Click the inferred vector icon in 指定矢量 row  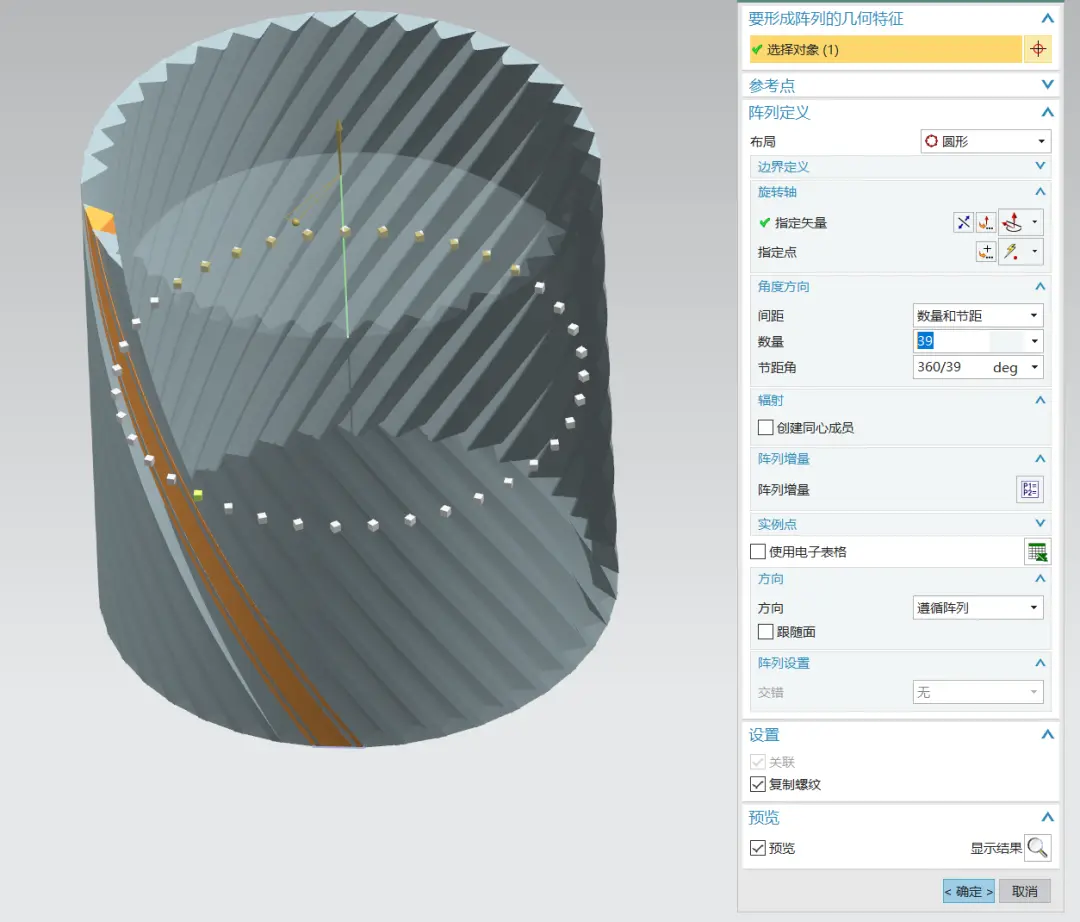pyautogui.click(x=1012, y=222)
